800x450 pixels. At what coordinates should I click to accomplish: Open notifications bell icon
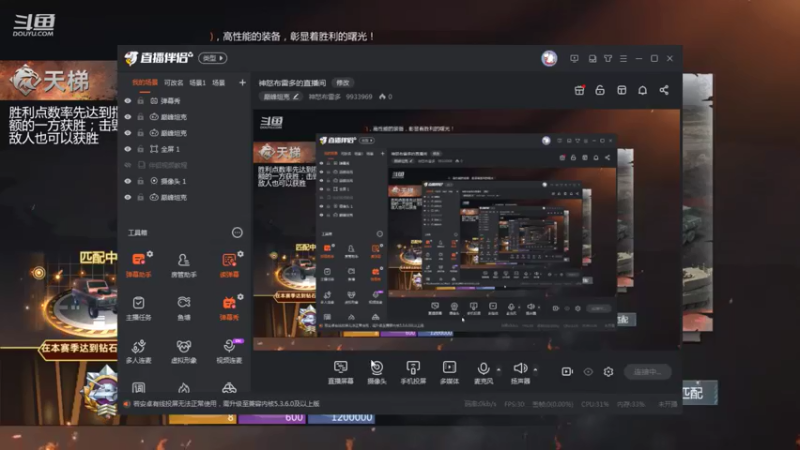coord(642,90)
